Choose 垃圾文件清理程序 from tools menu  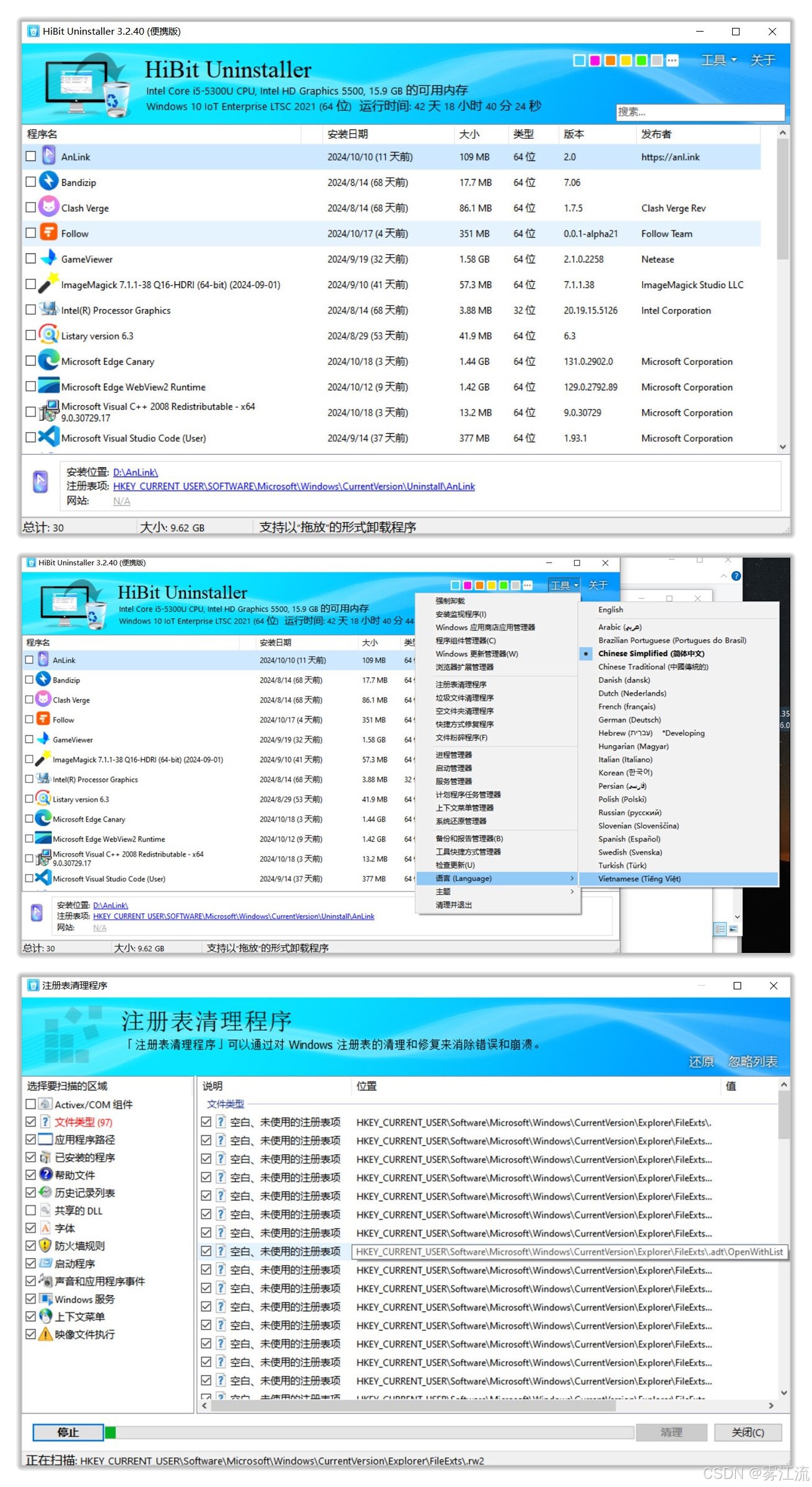pos(465,698)
